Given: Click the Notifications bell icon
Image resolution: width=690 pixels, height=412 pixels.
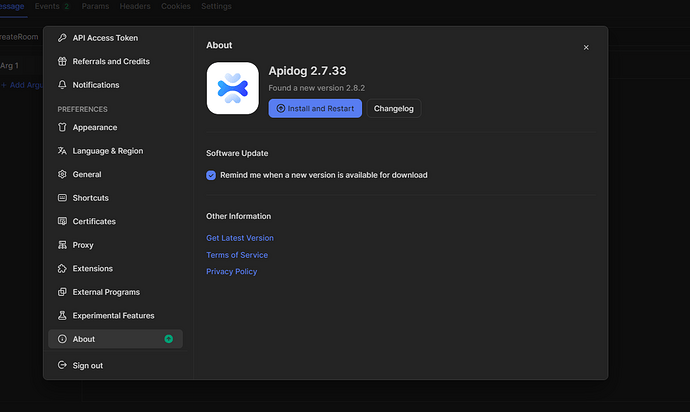Looking at the screenshot, I should [x=62, y=85].
